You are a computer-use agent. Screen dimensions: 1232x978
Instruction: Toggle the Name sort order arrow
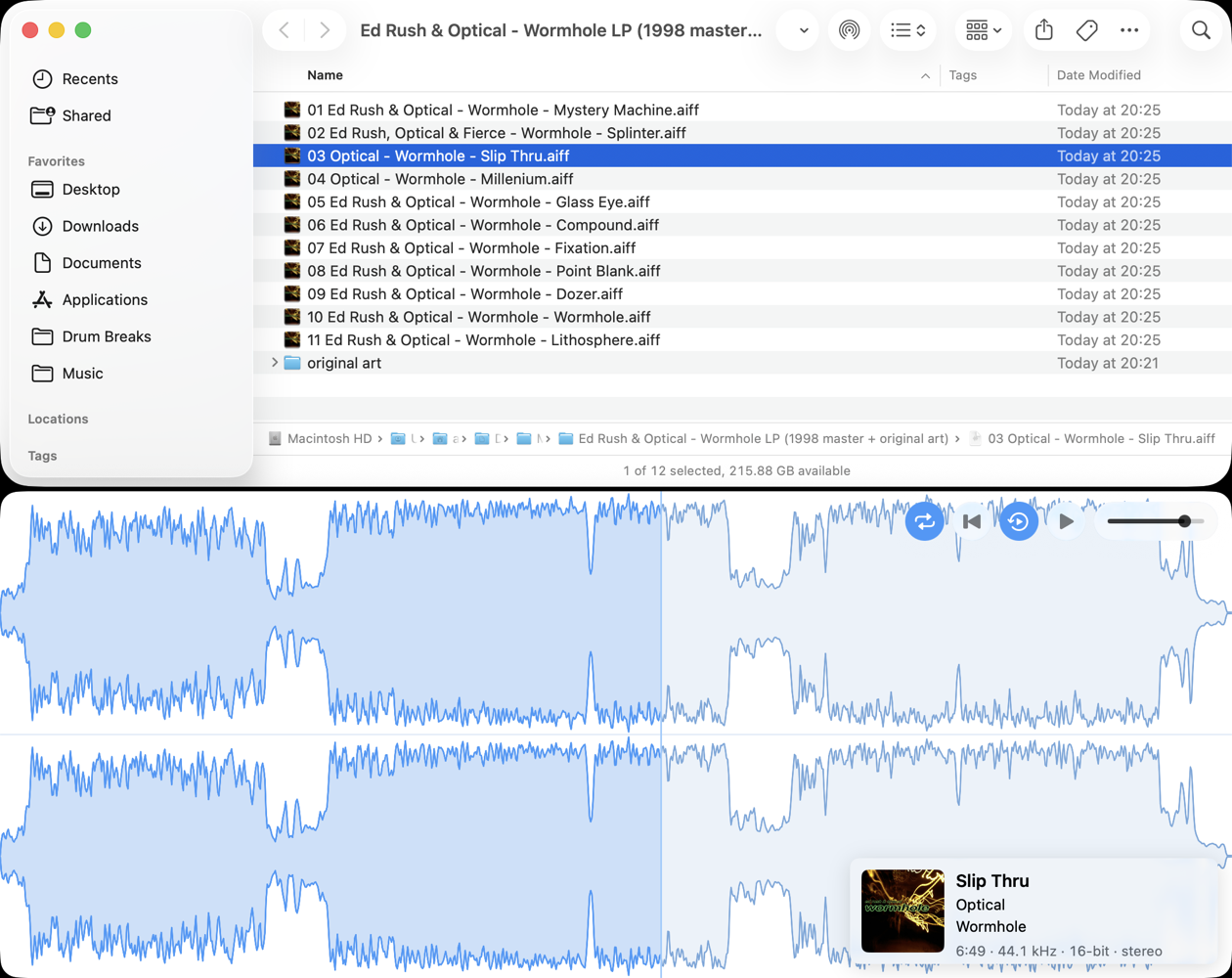point(925,75)
